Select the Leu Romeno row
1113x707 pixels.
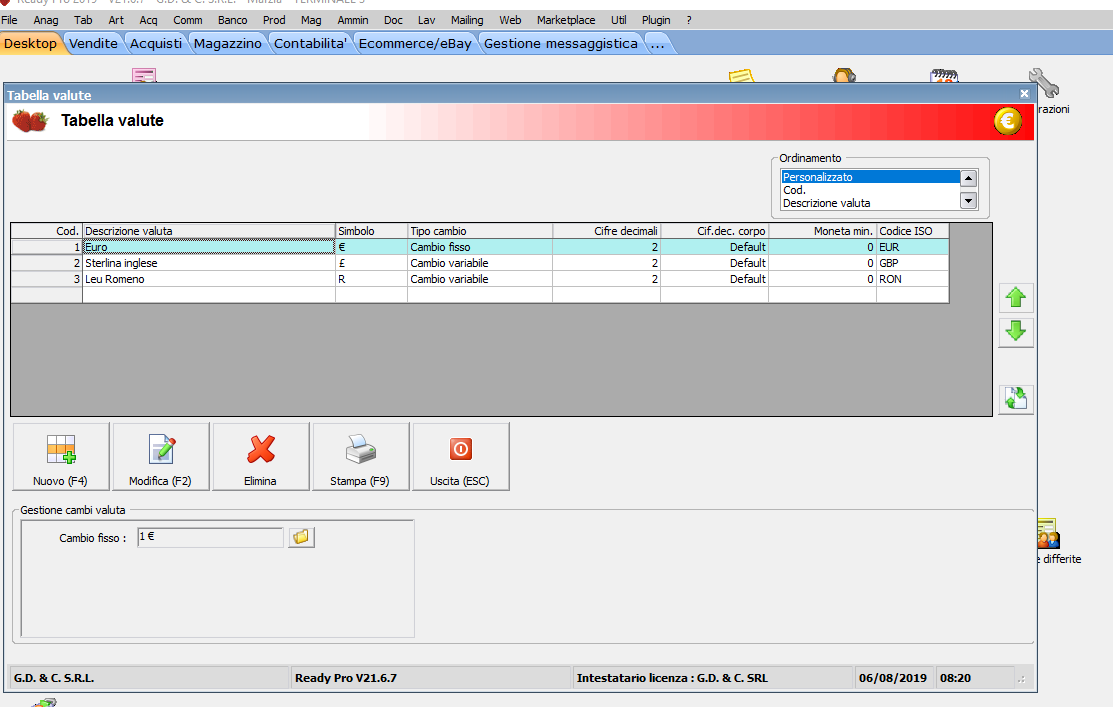[x=480, y=279]
